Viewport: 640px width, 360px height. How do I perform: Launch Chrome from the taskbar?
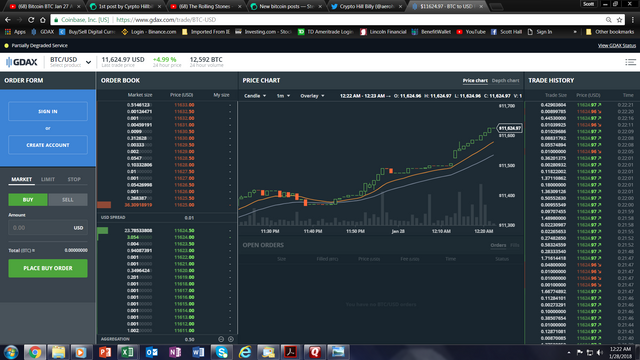coord(35,352)
